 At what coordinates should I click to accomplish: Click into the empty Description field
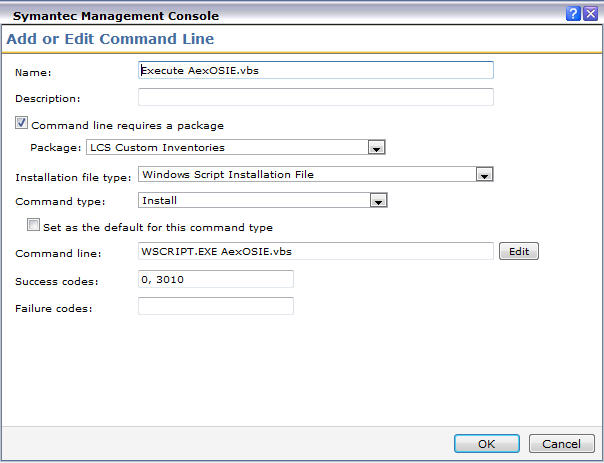click(x=315, y=97)
